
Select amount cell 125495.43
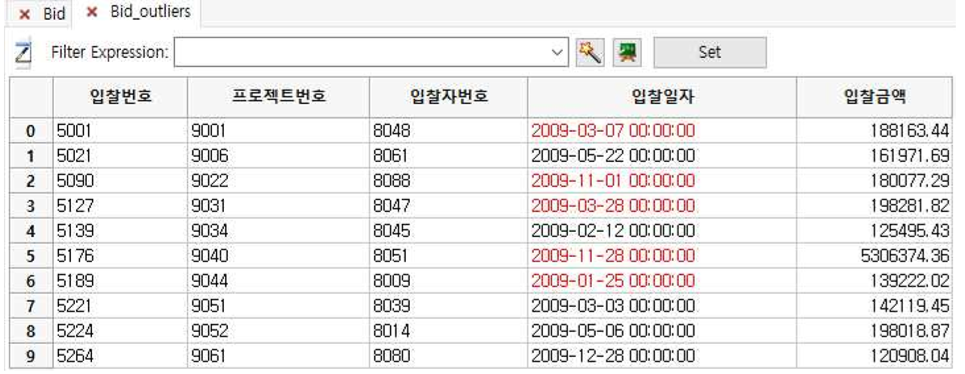(875, 231)
